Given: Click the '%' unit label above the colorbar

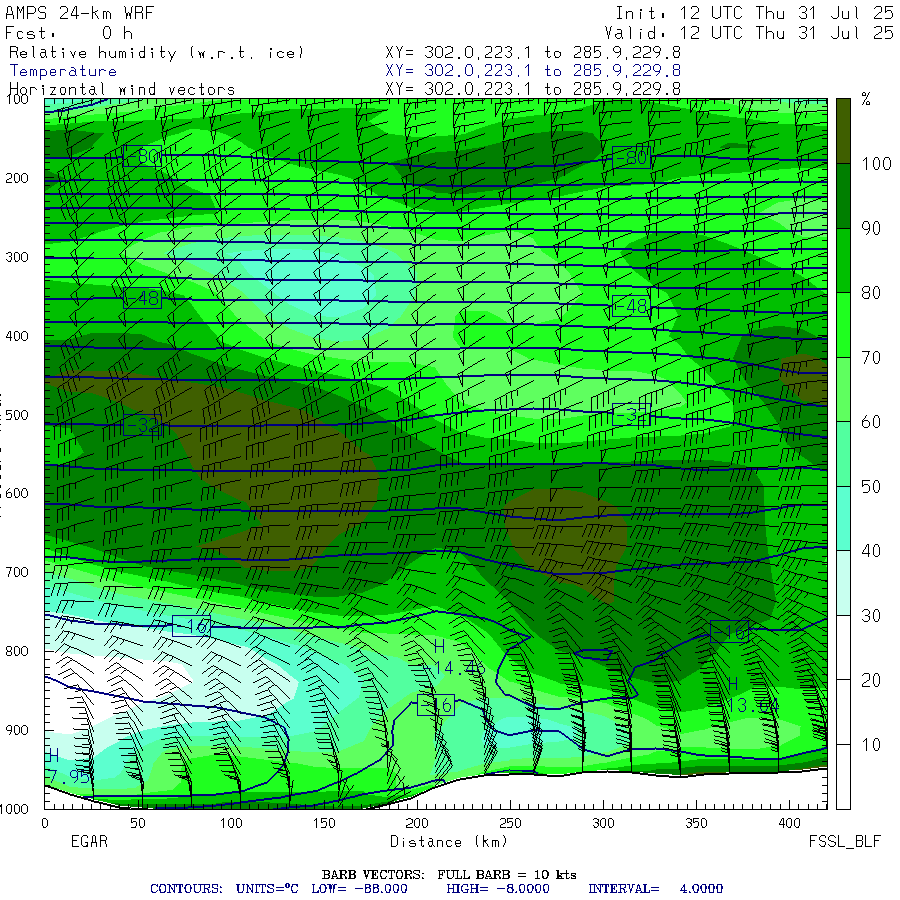Looking at the screenshot, I should (x=866, y=99).
